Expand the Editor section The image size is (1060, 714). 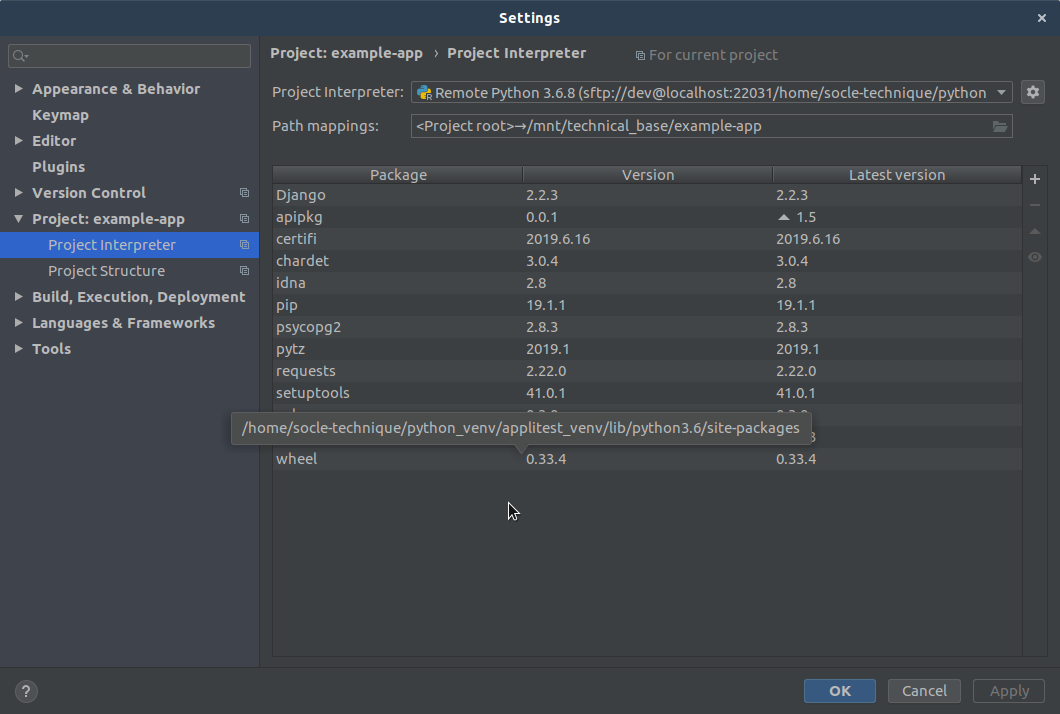click(19, 141)
